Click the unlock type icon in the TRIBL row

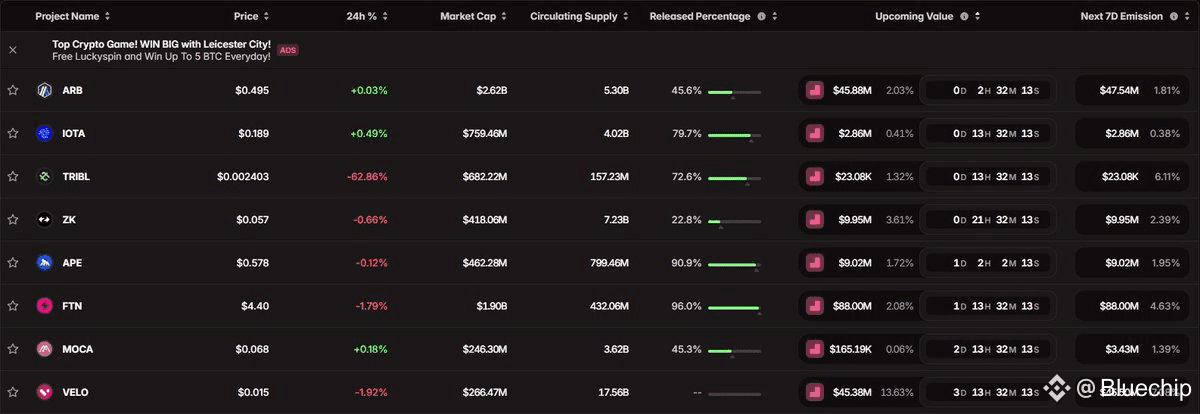point(814,176)
